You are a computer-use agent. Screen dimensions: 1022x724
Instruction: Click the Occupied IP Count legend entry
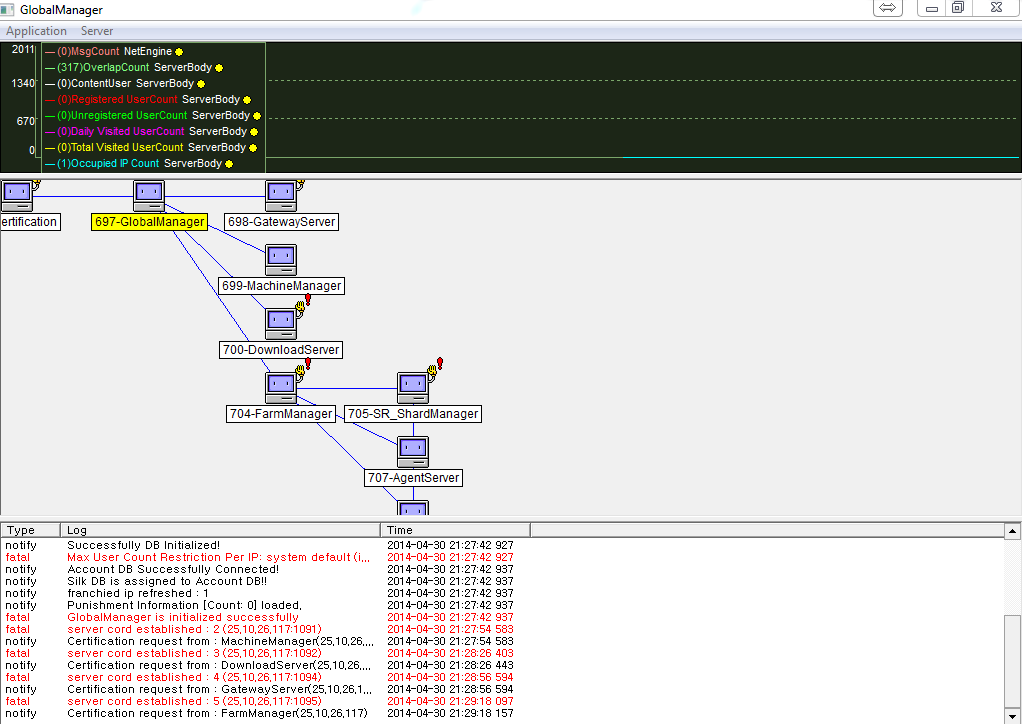point(139,164)
